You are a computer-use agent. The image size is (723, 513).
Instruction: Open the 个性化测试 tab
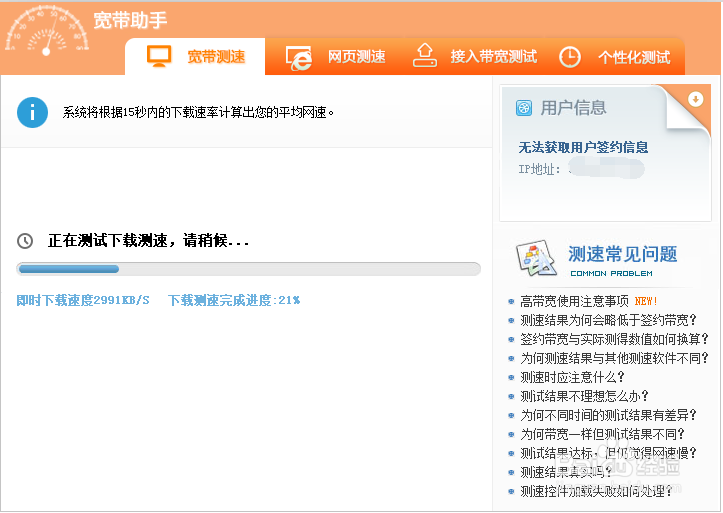[616, 57]
